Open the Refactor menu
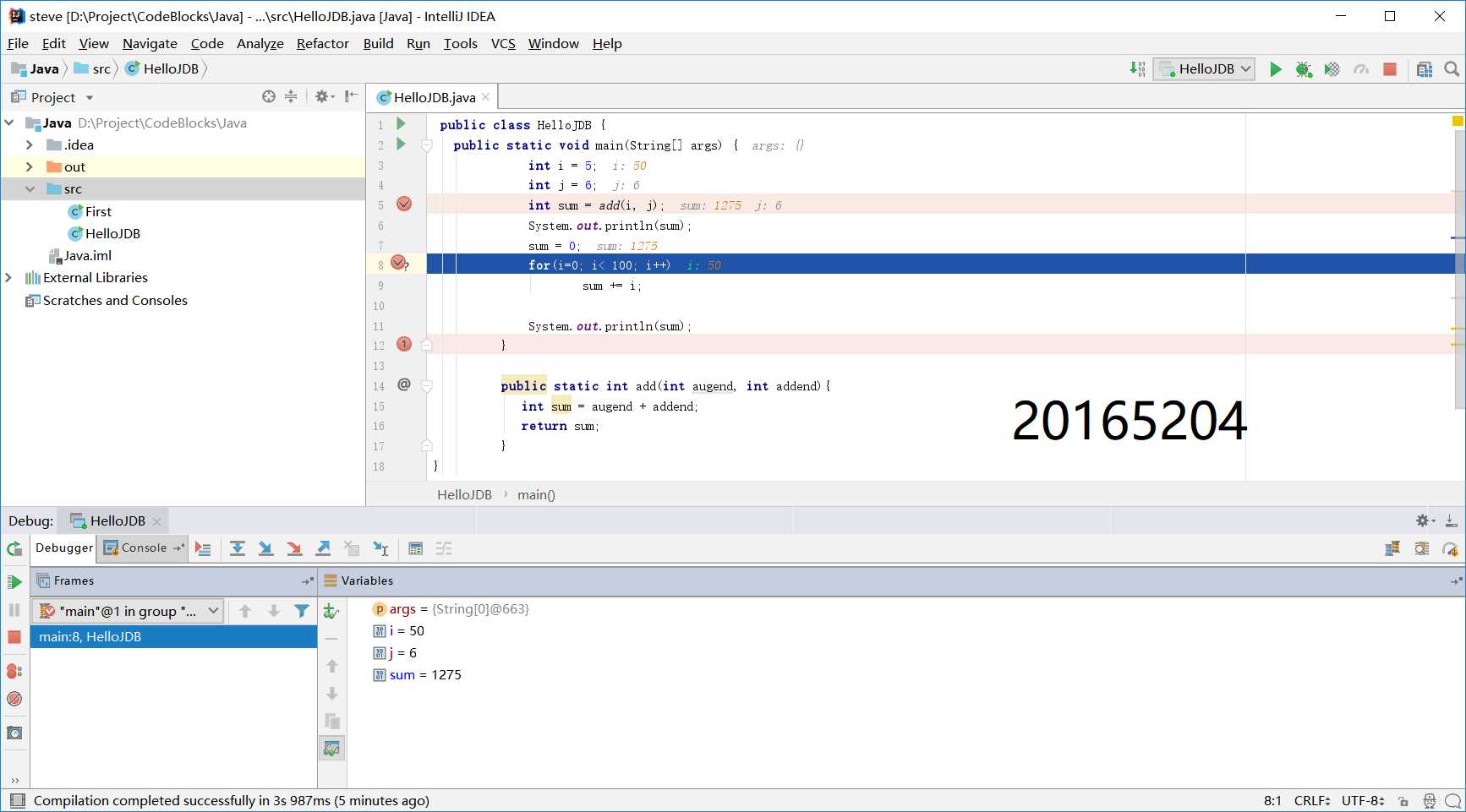The height and width of the screenshot is (812, 1466). [322, 44]
